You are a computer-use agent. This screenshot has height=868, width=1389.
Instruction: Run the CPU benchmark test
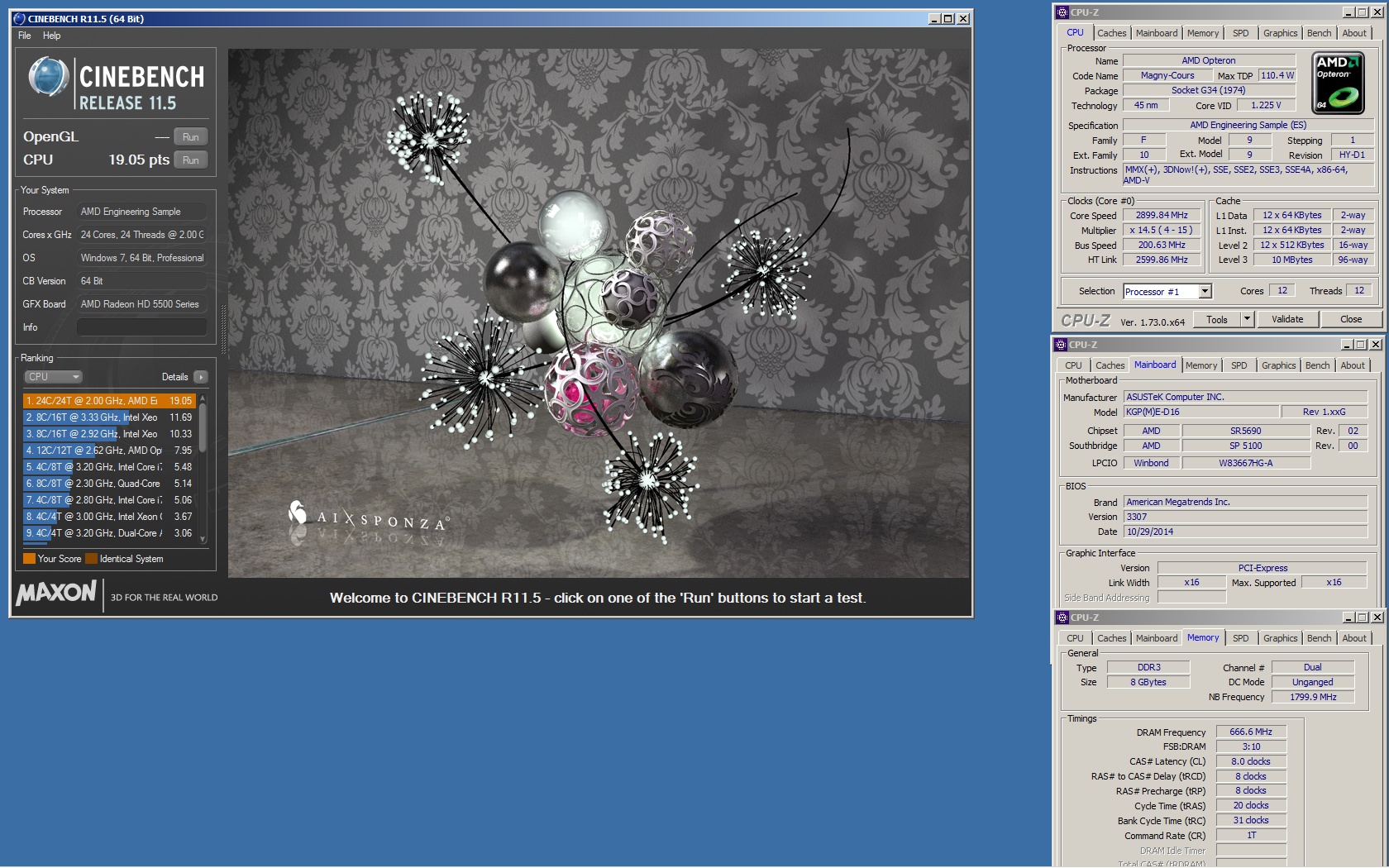[191, 160]
